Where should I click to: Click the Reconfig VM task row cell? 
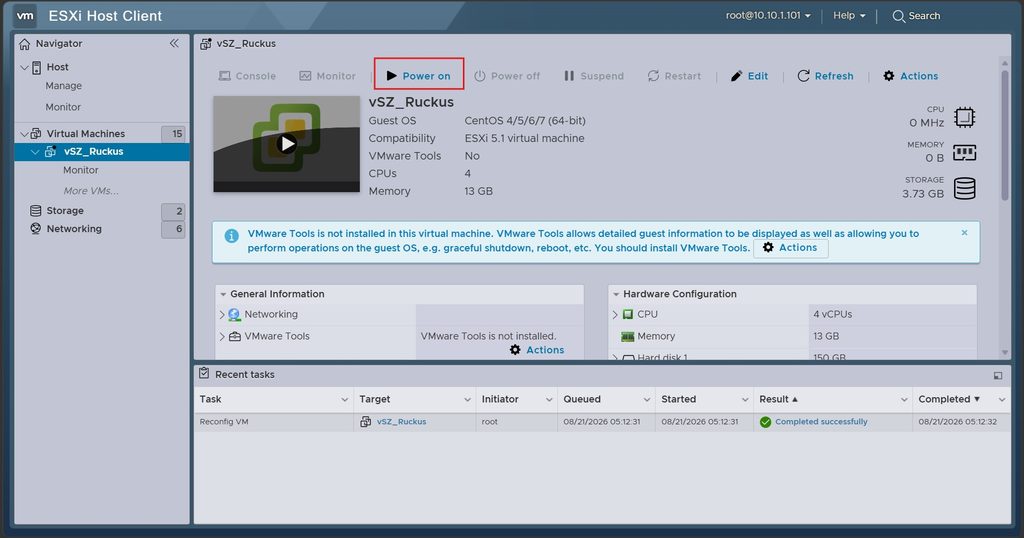pyautogui.click(x=274, y=422)
